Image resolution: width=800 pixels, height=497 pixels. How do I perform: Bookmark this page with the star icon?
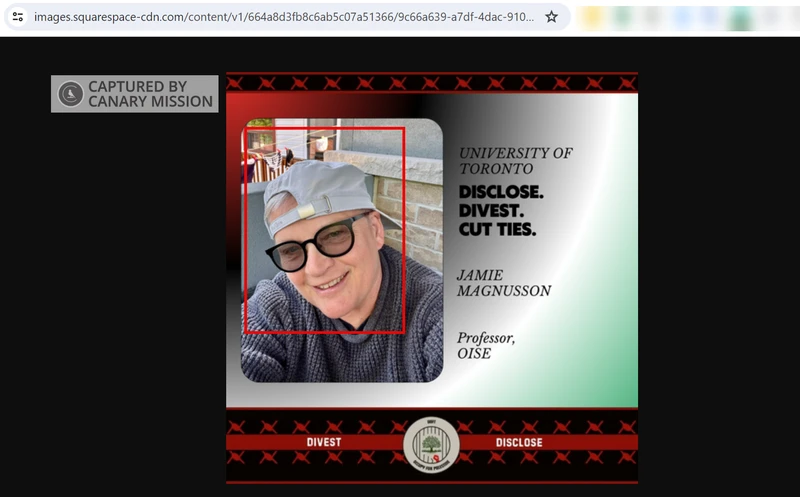[x=552, y=17]
